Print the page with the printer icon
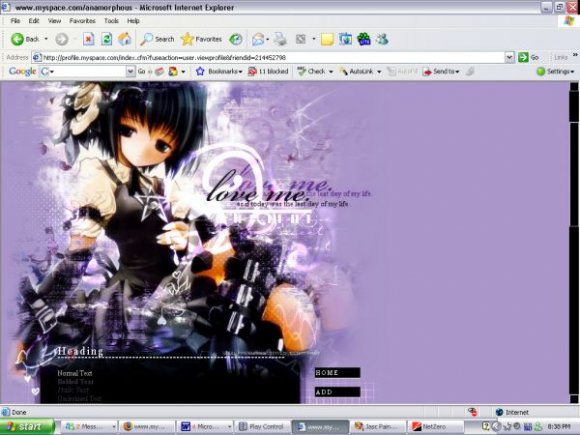Viewport: 580px width, 435px height. click(x=280, y=39)
